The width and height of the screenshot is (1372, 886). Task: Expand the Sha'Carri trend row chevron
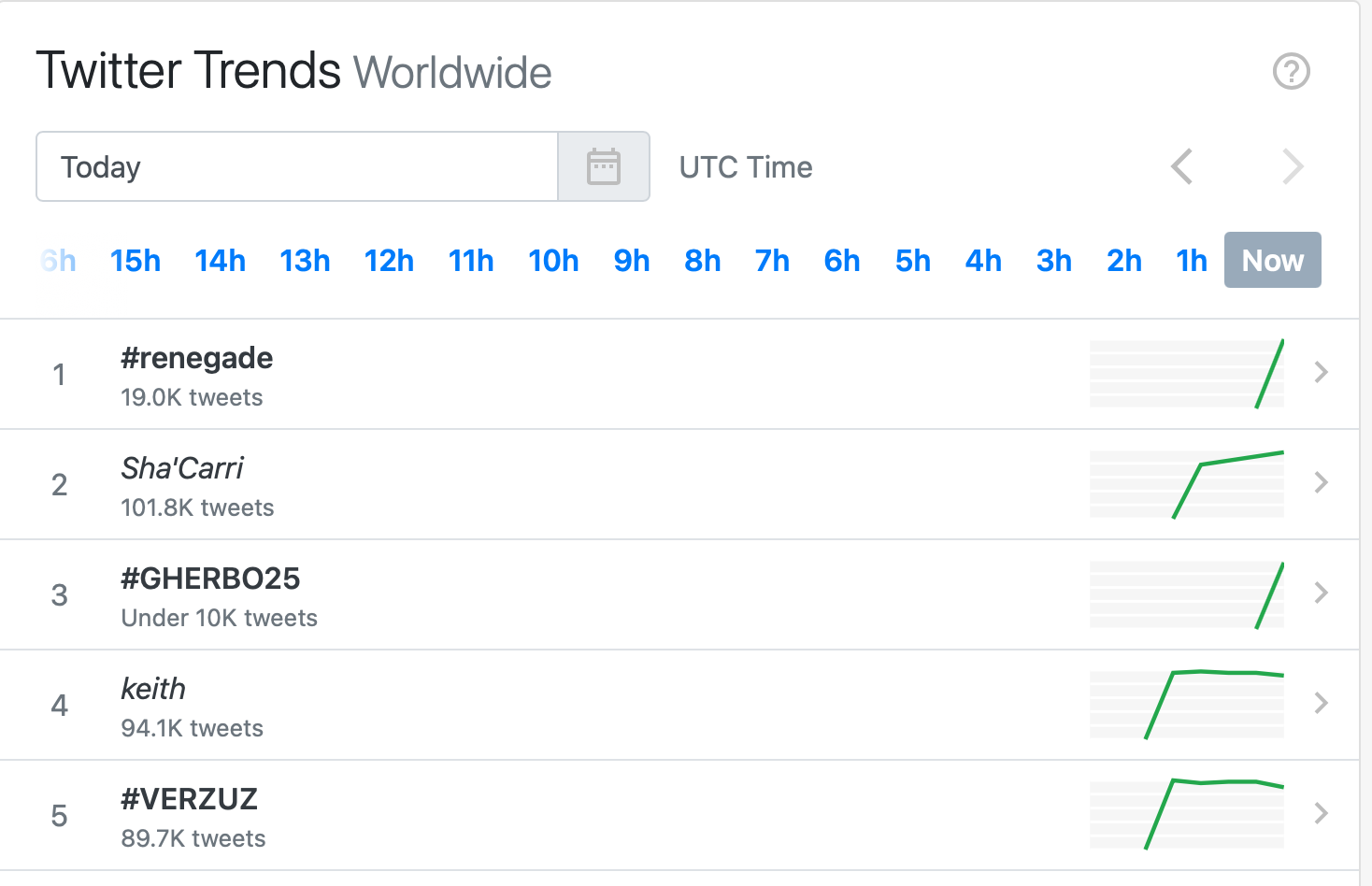tap(1321, 482)
